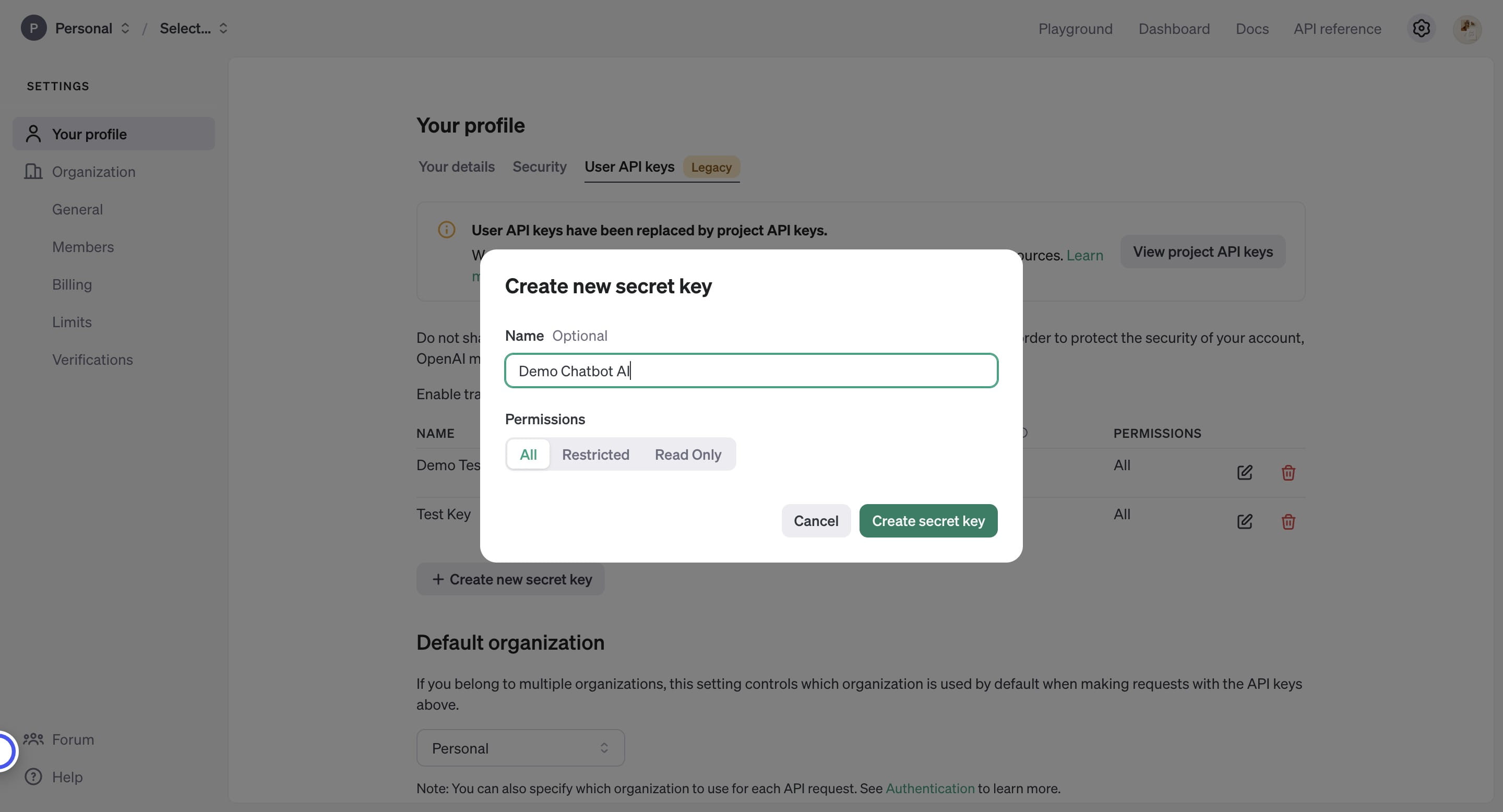Click the Organization building icon in the sidebar
The width and height of the screenshot is (1503, 812).
[33, 172]
